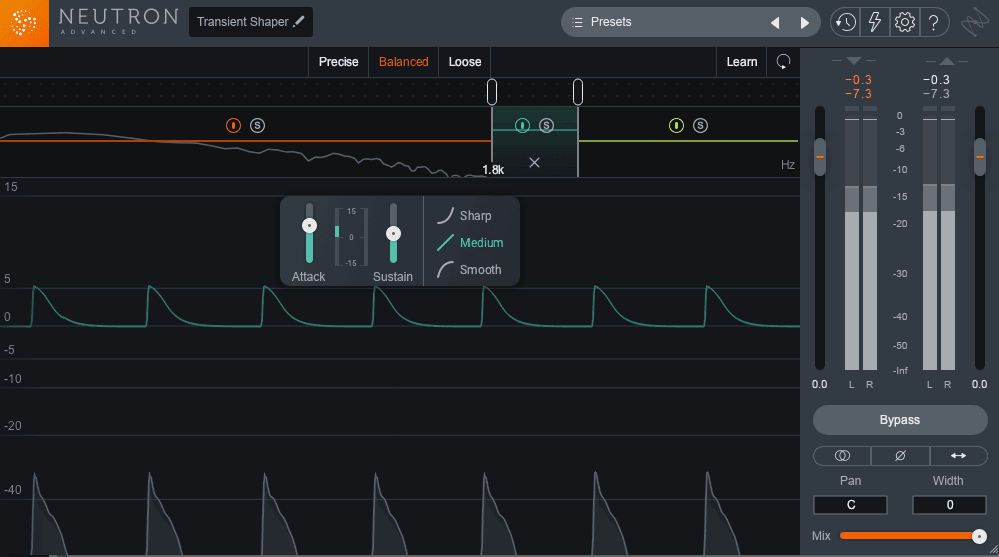Click the window resize grip icon
The image size is (999, 557).
point(993,550)
